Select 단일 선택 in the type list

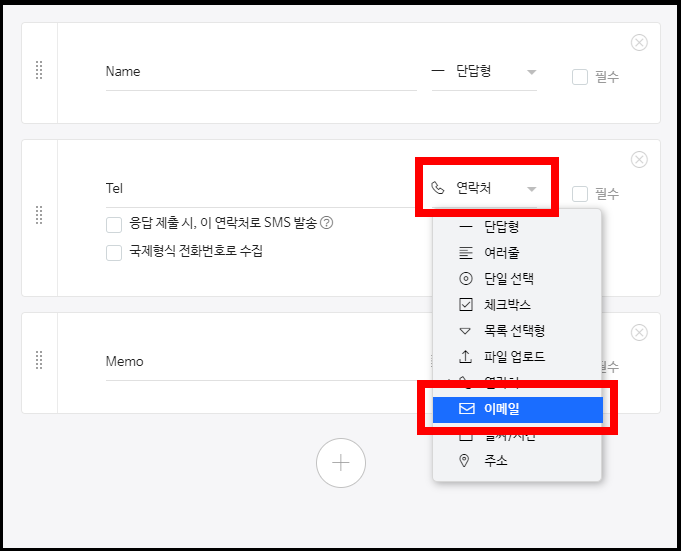(517, 279)
